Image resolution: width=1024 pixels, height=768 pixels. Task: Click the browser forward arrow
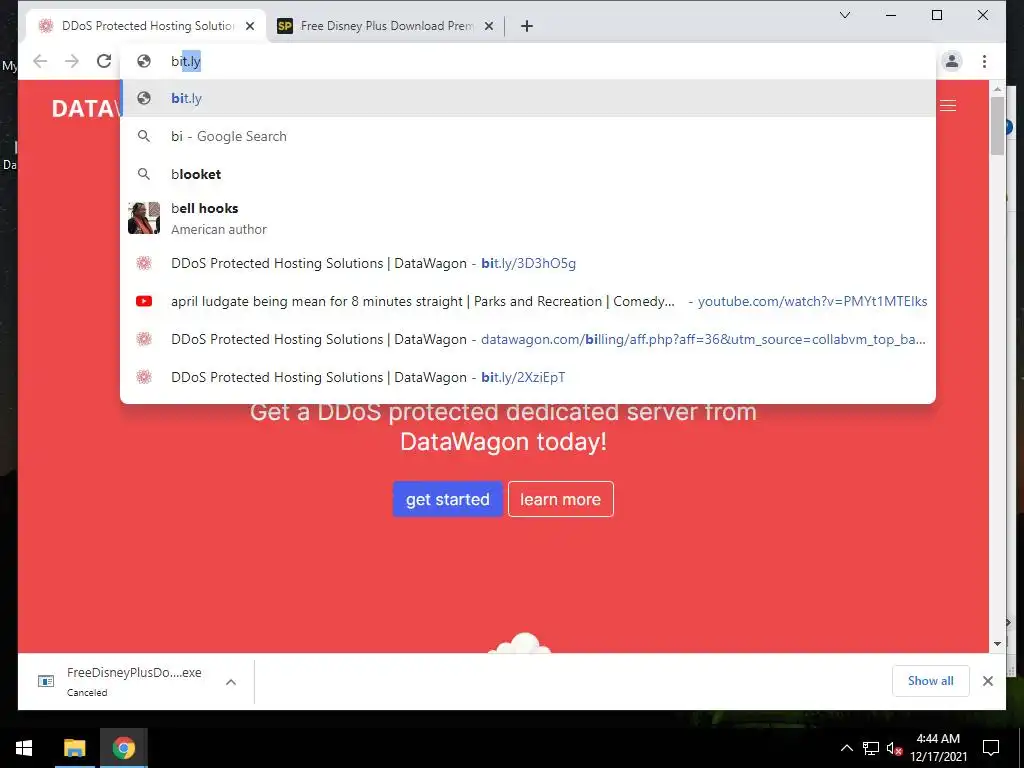[x=72, y=61]
